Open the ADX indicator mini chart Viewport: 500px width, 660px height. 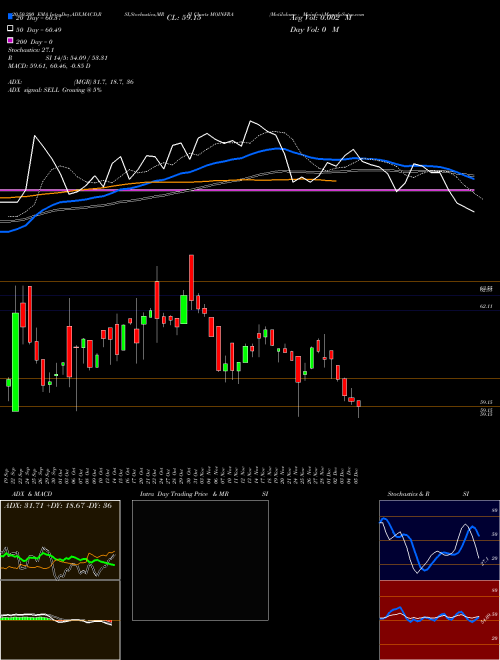[x=60, y=540]
